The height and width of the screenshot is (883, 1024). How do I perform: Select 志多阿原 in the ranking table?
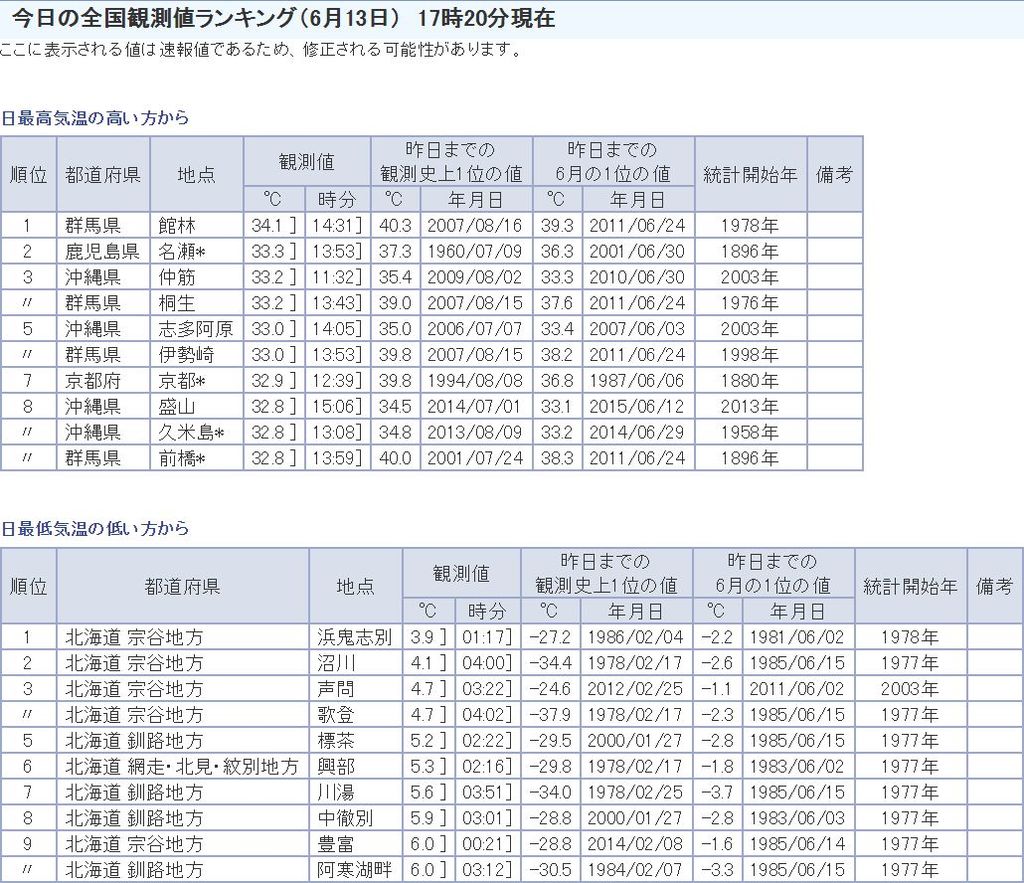[x=194, y=329]
